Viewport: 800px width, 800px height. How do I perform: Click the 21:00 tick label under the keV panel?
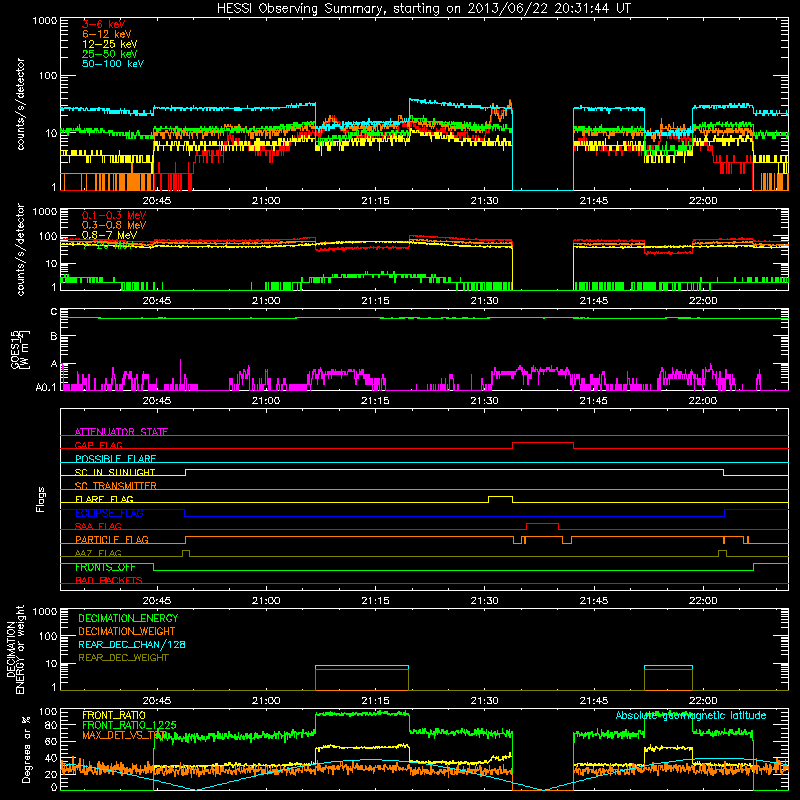click(x=266, y=201)
